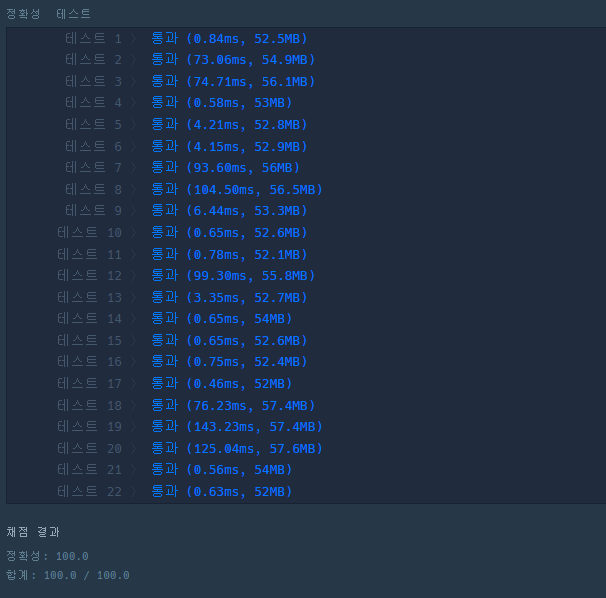Select result of 테스트 17 (0.46ms, 52MB)
Screen dimensions: 606x598
221,383
